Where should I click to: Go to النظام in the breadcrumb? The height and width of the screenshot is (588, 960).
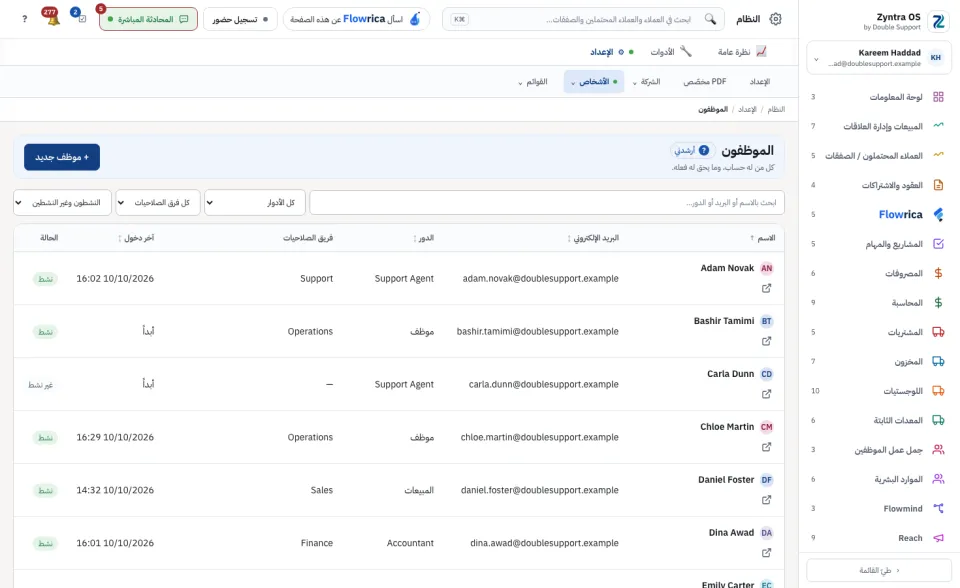pos(776,110)
